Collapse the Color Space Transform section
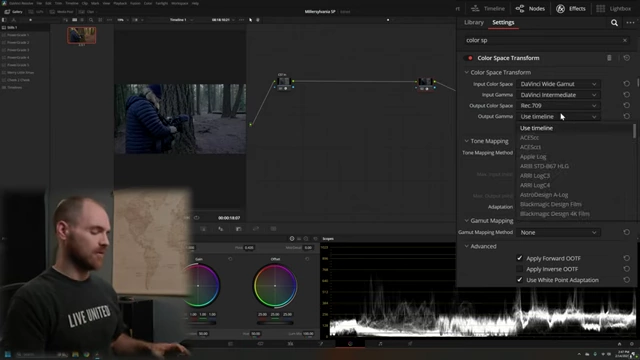This screenshot has width=640, height=360. pos(467,72)
